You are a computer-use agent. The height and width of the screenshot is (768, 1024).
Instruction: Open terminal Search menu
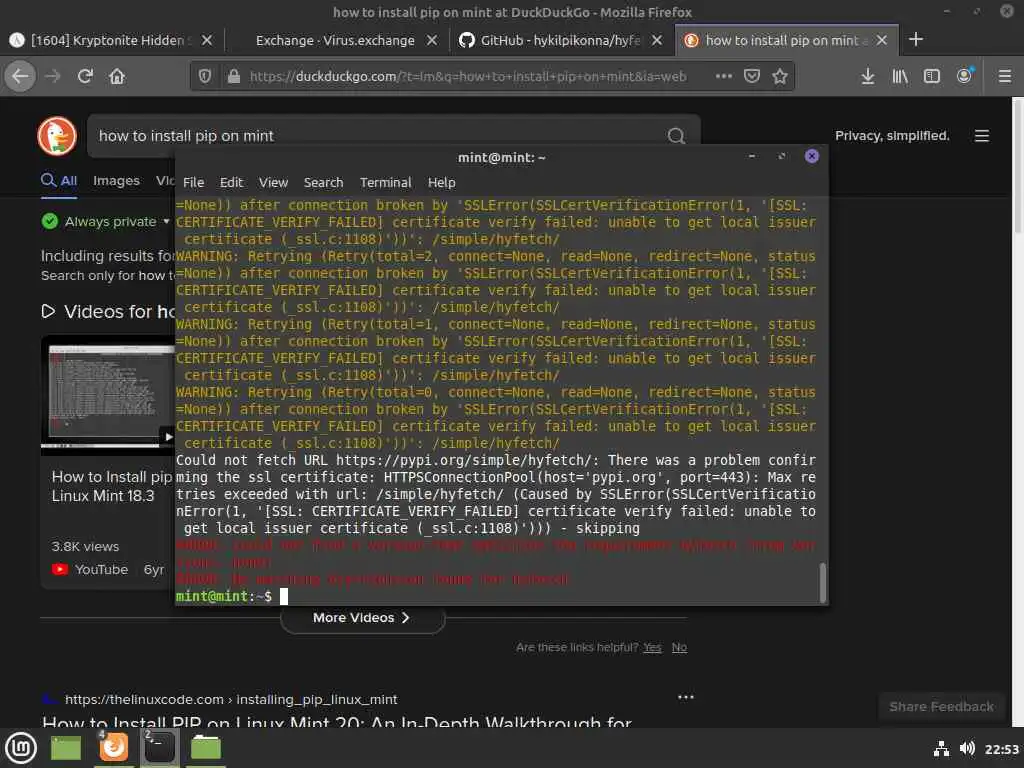coord(323,183)
